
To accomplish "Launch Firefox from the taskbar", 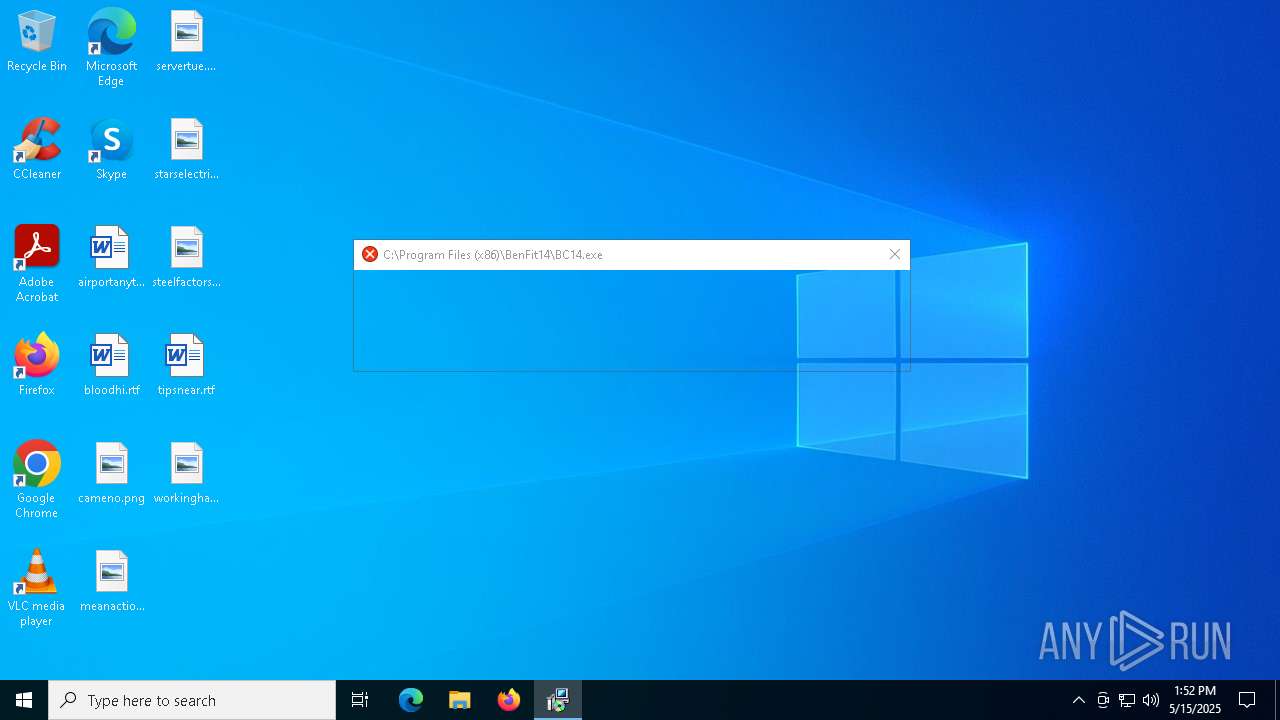I will (509, 700).
